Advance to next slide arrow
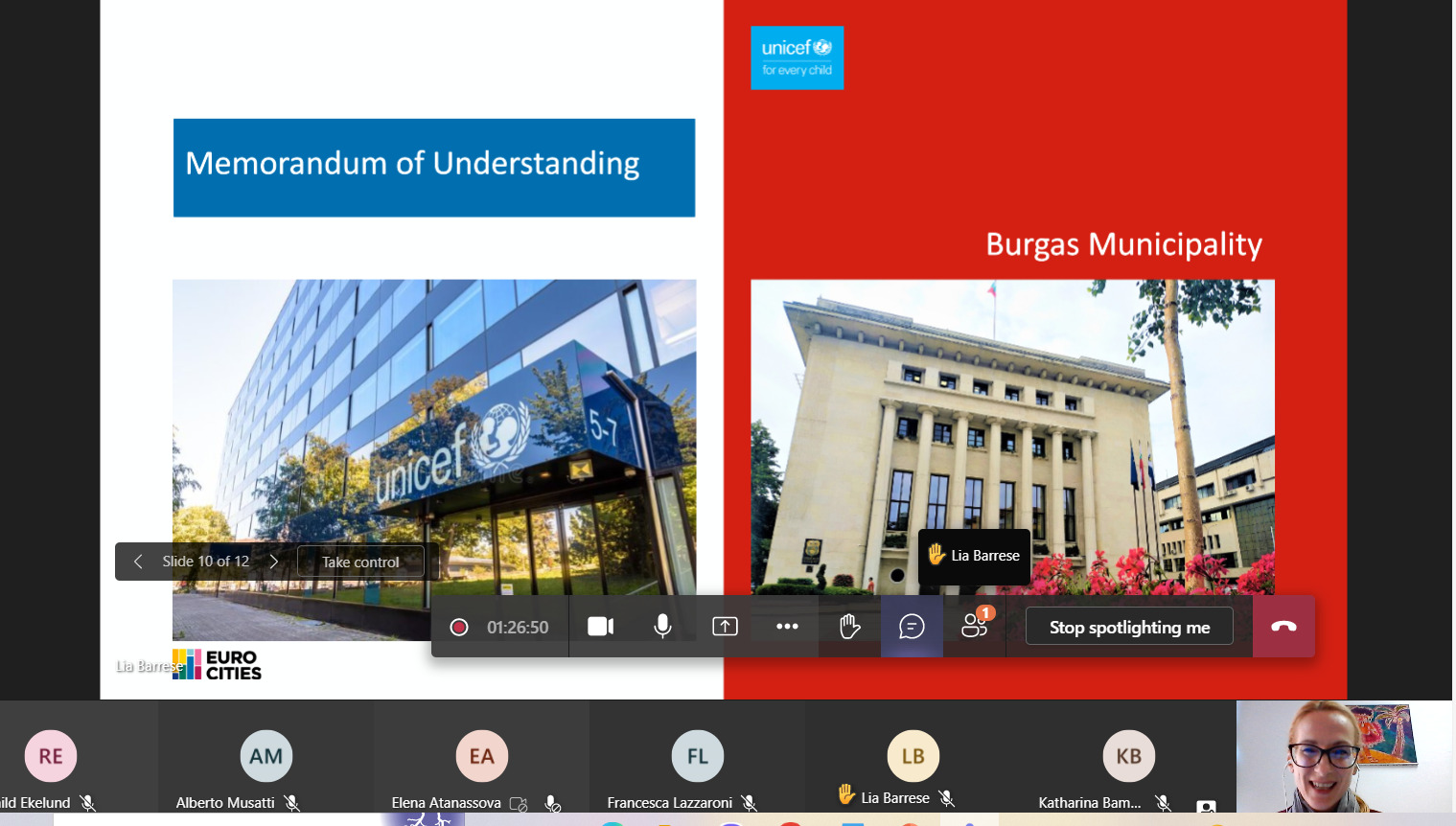Viewport: 1456px width, 826px height. pyautogui.click(x=274, y=562)
